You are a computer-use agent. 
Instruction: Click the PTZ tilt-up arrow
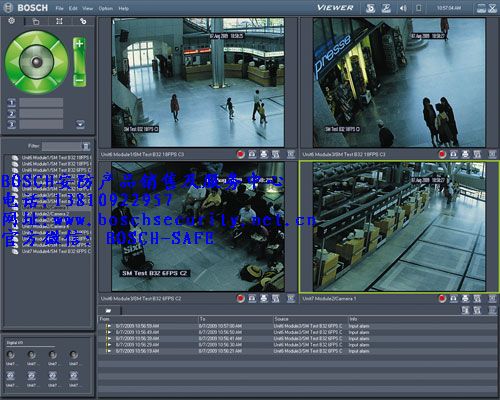(37, 40)
